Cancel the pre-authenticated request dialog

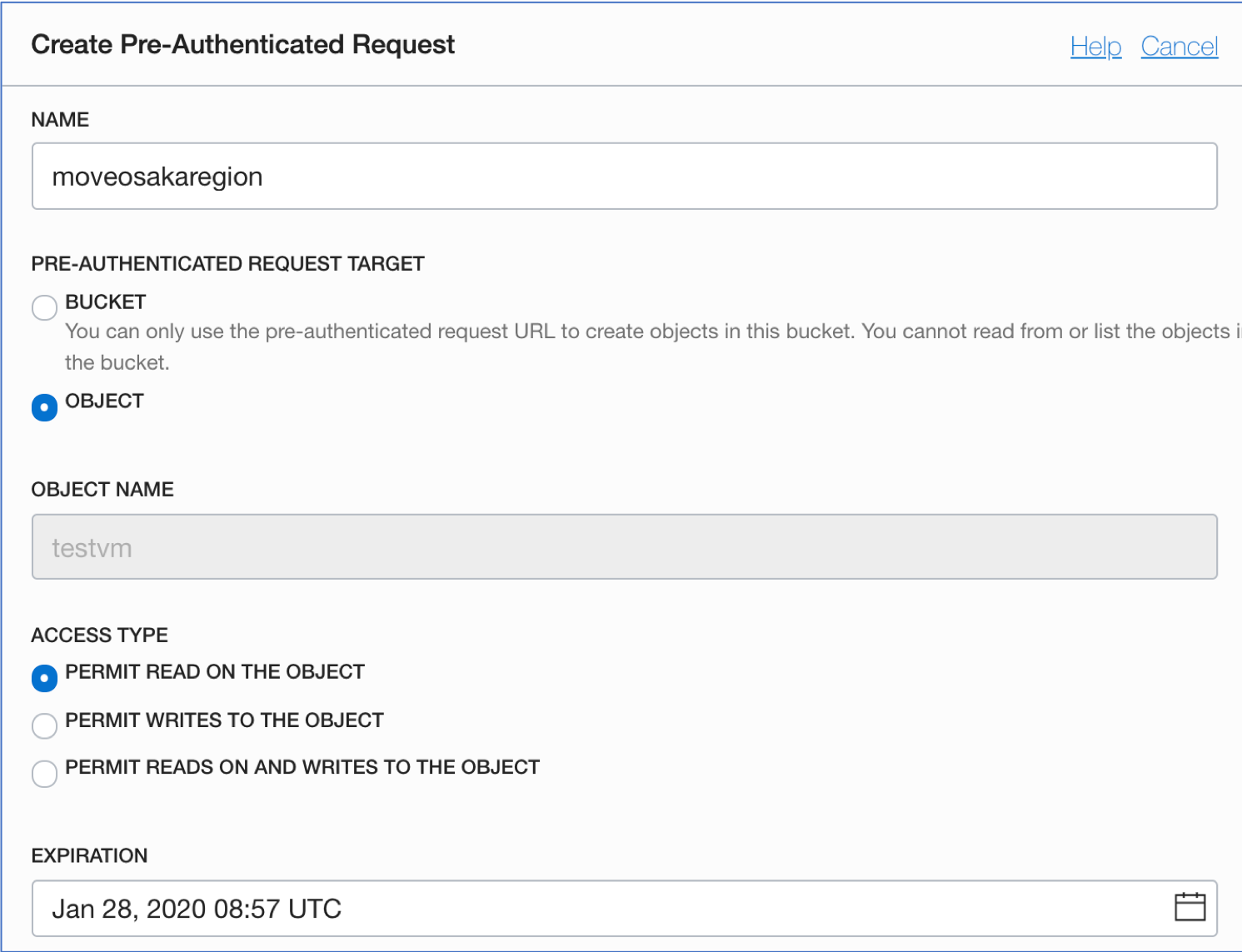pyautogui.click(x=1180, y=47)
